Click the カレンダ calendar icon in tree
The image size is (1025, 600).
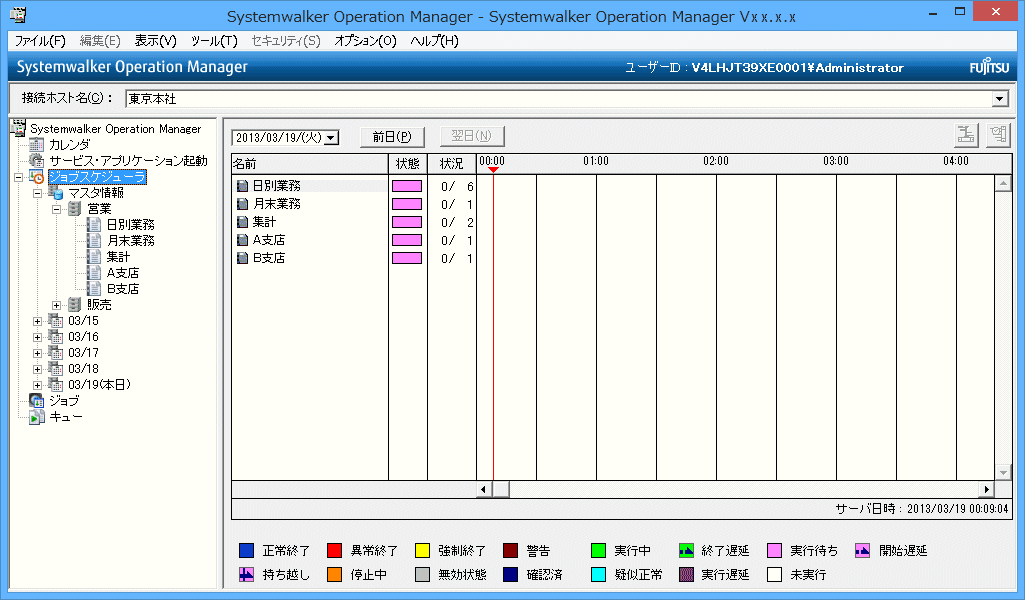click(37, 144)
